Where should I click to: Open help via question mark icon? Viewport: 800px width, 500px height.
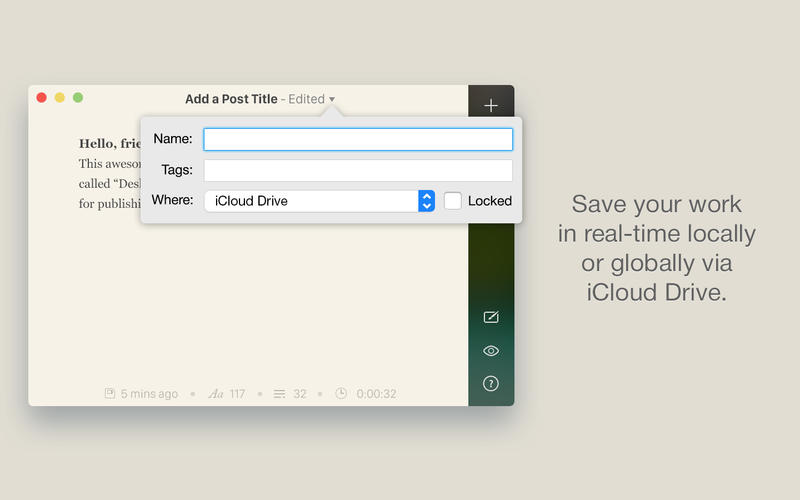(x=491, y=384)
